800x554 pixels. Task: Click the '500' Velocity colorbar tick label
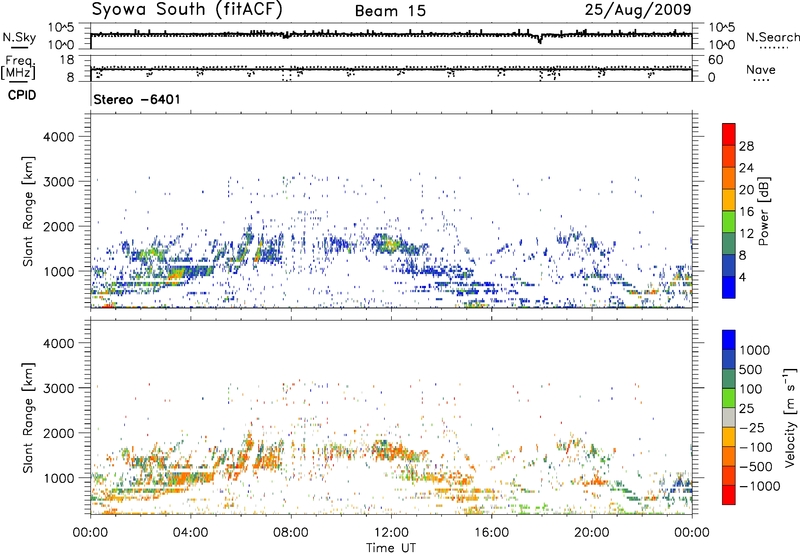click(751, 369)
